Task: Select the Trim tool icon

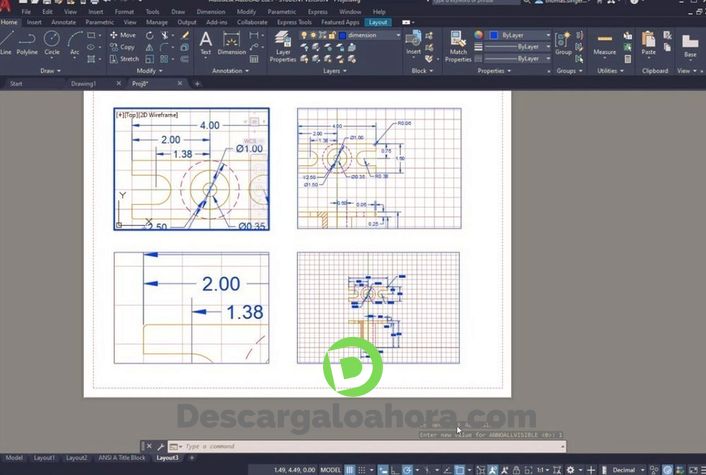Action: pyautogui.click(x=165, y=35)
